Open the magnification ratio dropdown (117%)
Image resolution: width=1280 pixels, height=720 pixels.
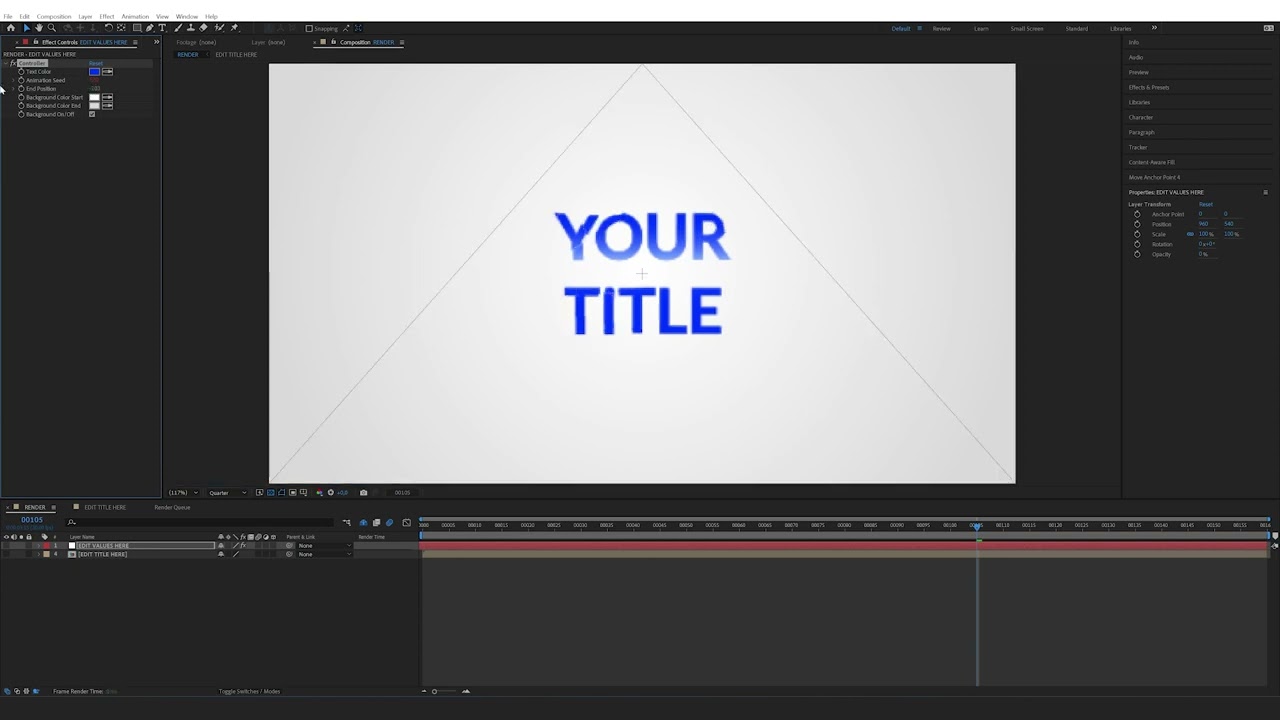click(x=183, y=492)
